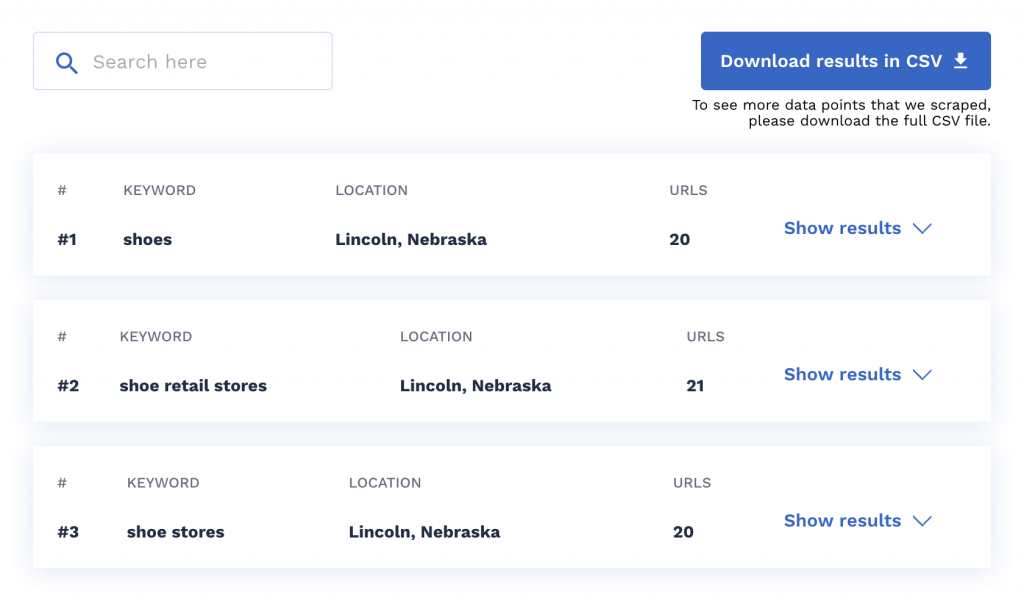Click the "To see more data points" note text
The image size is (1024, 607).
[x=841, y=113]
